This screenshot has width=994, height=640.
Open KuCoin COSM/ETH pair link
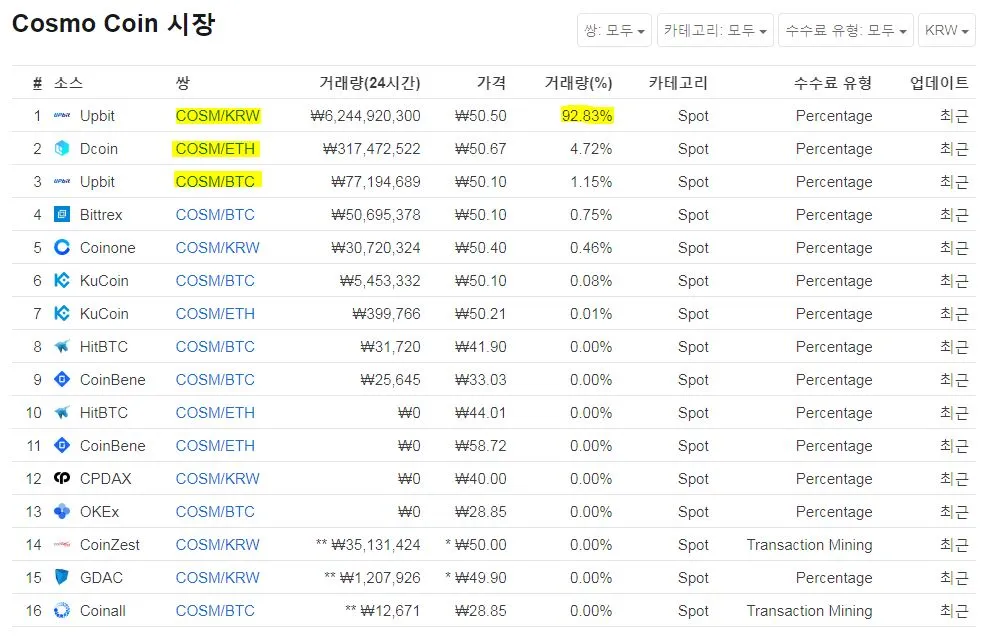[x=215, y=314]
